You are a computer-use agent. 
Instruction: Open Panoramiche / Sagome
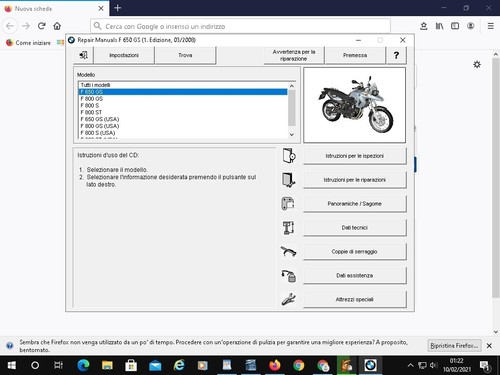click(x=355, y=204)
